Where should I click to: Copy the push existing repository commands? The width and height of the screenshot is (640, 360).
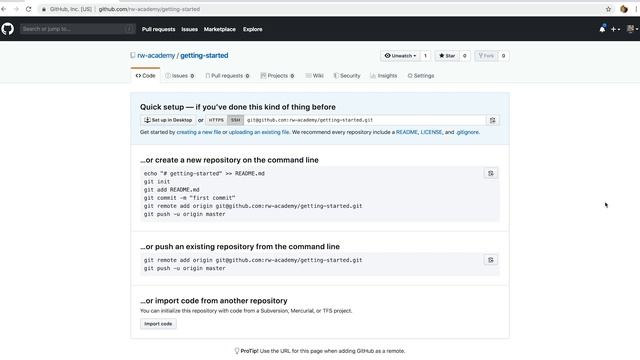tap(491, 260)
